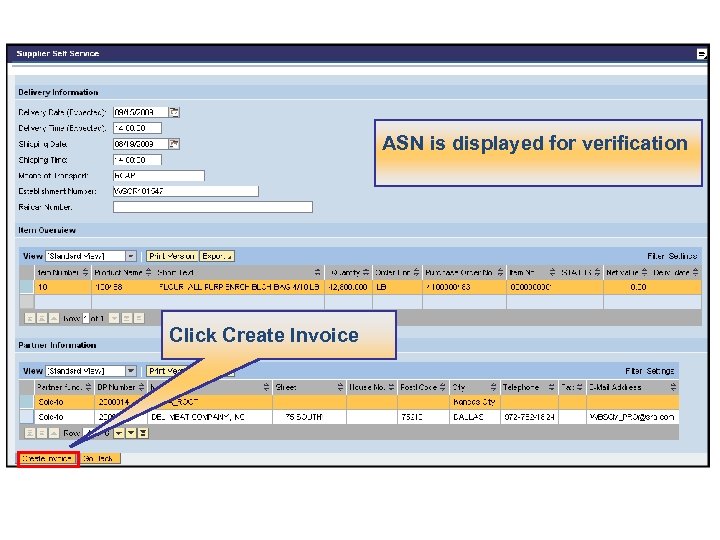Click the Kansas City cell

[475, 402]
